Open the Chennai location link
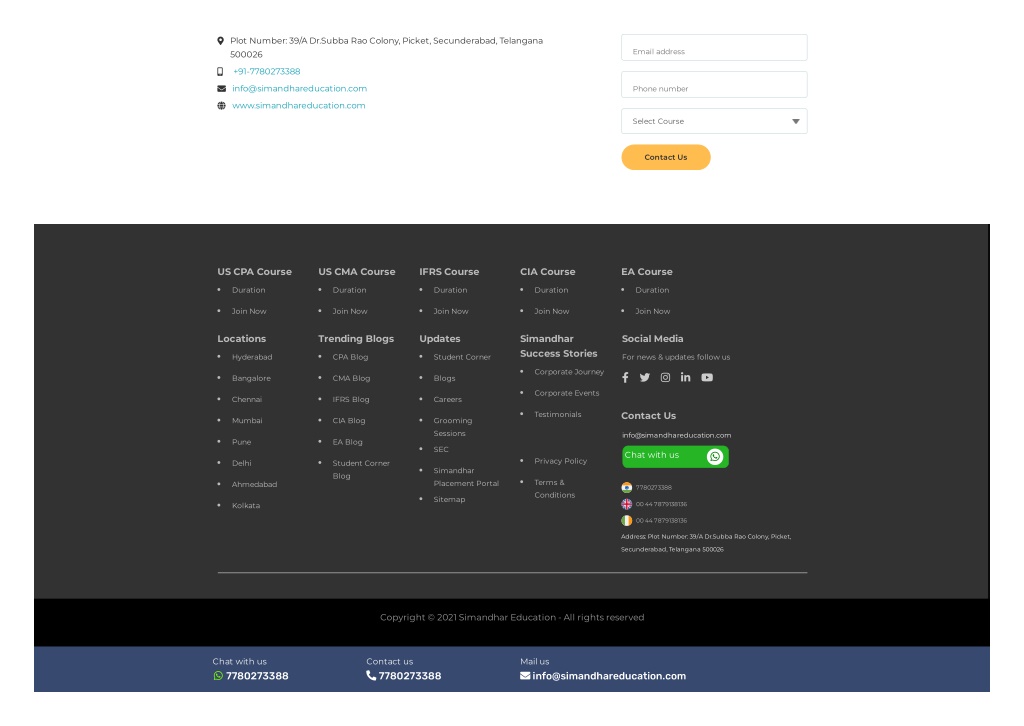 tap(246, 400)
